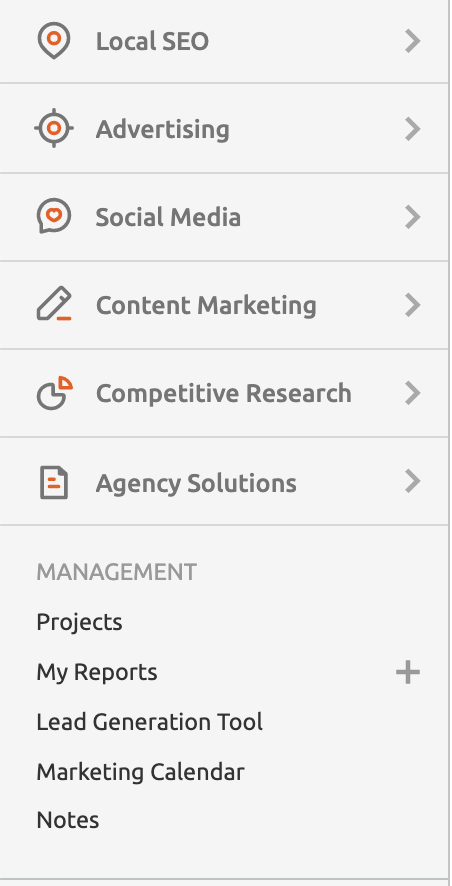The height and width of the screenshot is (886, 452).
Task: Open the Social Media menu section
Action: (224, 217)
